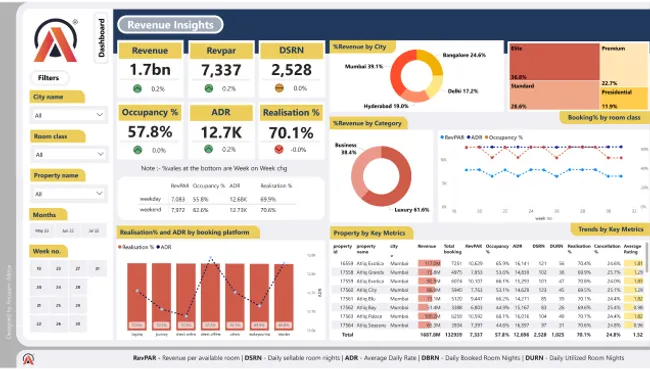Sort by Total booking column header
The height and width of the screenshot is (369, 650).
tap(452, 249)
